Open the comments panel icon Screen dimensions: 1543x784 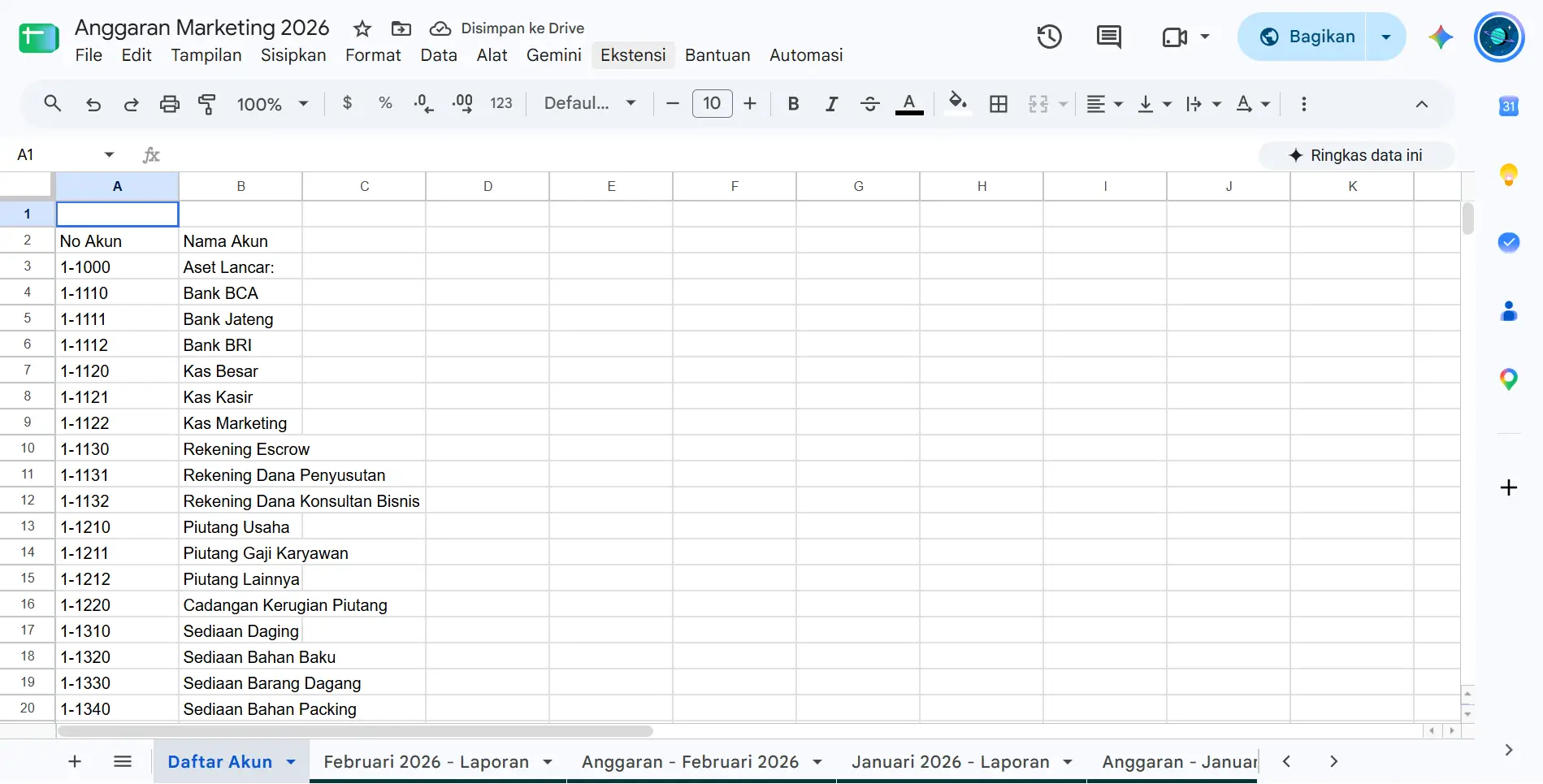pos(1108,37)
